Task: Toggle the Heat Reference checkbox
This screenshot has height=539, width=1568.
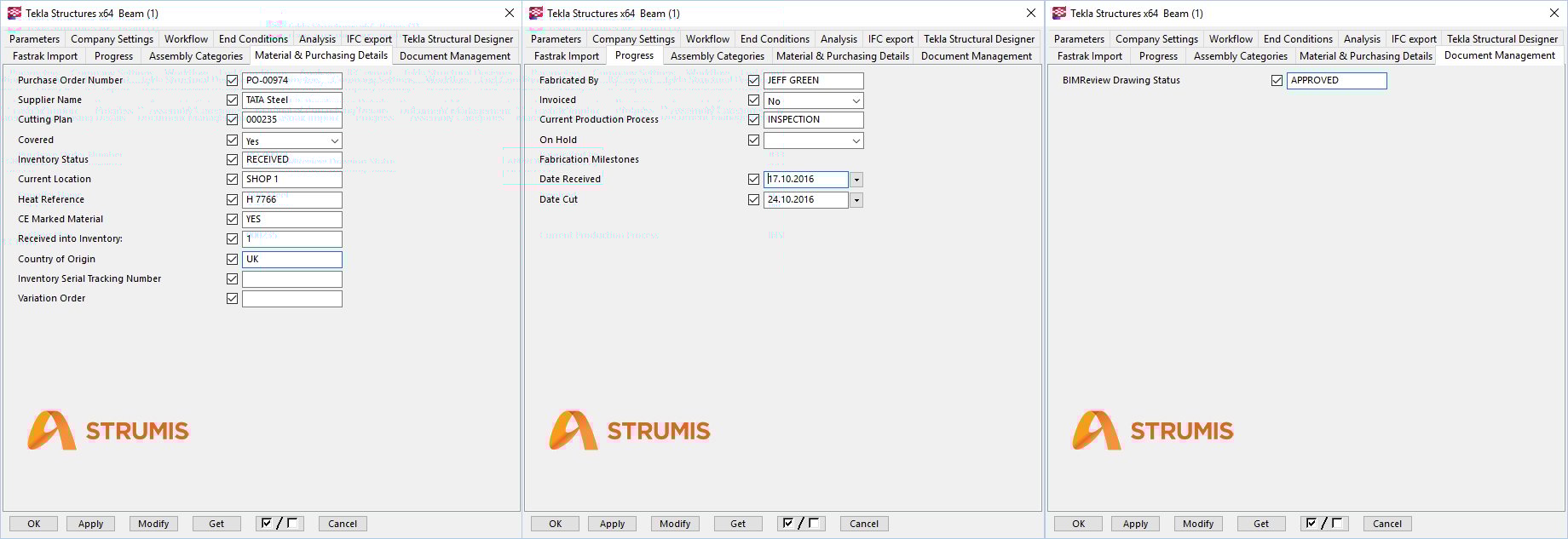Action: click(x=232, y=199)
